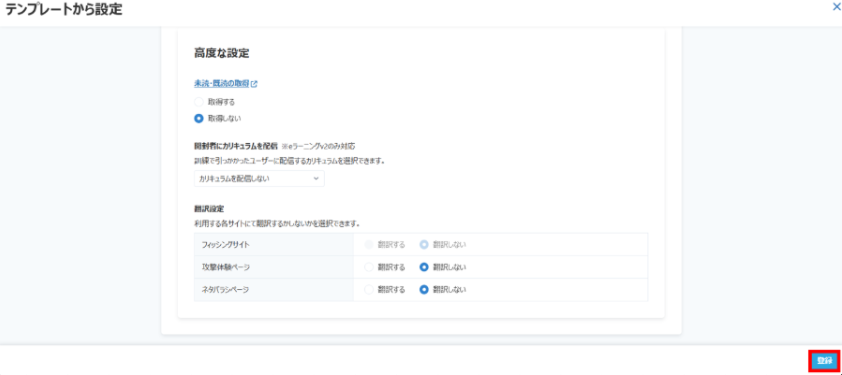Click the ネタバラシページ row label
This screenshot has width=842, height=375.
coord(225,290)
